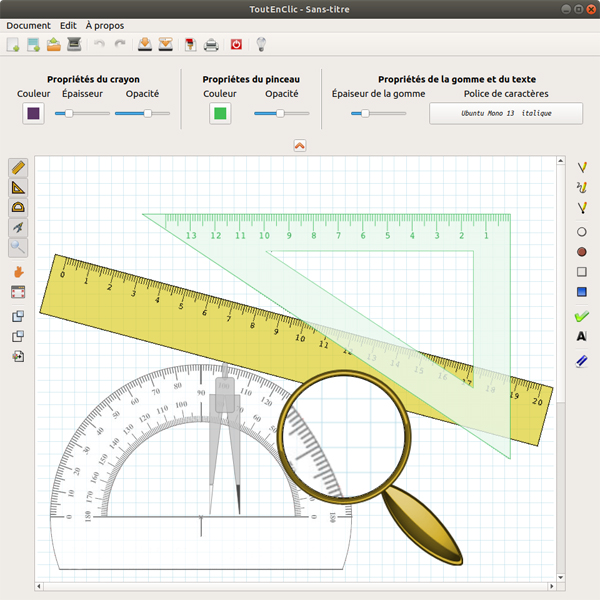The width and height of the screenshot is (600, 600).
Task: Open the purple pencil color swatch
Action: tap(33, 113)
